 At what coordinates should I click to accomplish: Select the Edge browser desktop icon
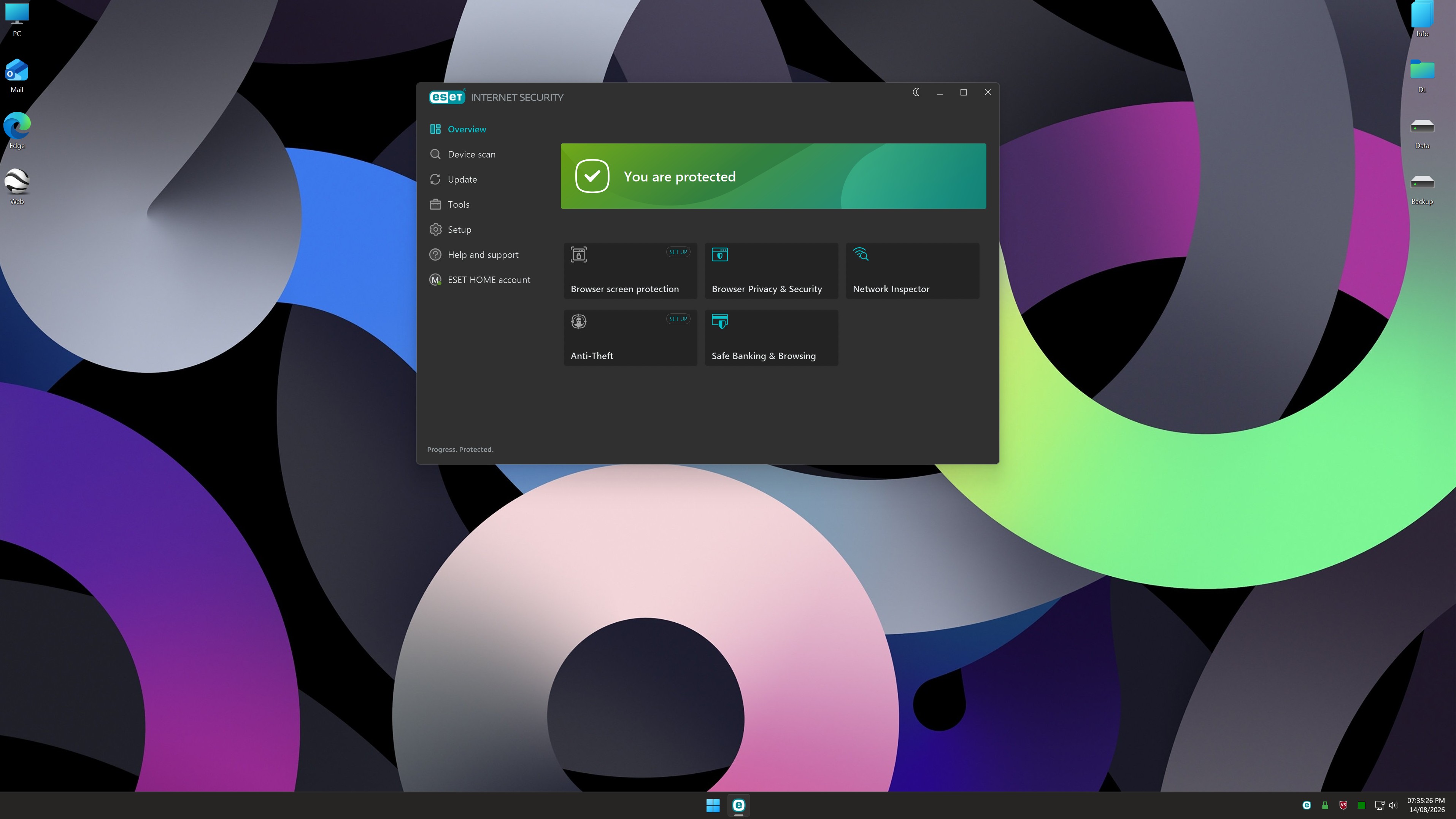[17, 131]
